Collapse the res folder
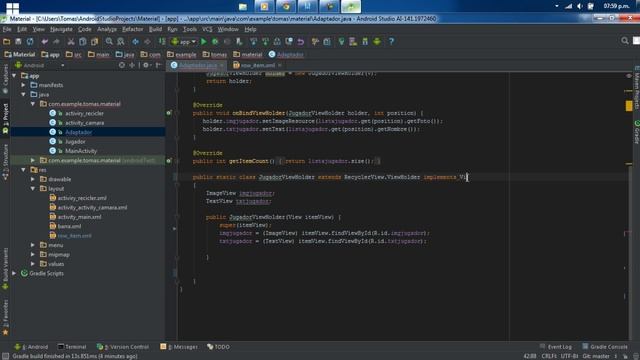Image resolution: width=640 pixels, height=360 pixels. 24,170
